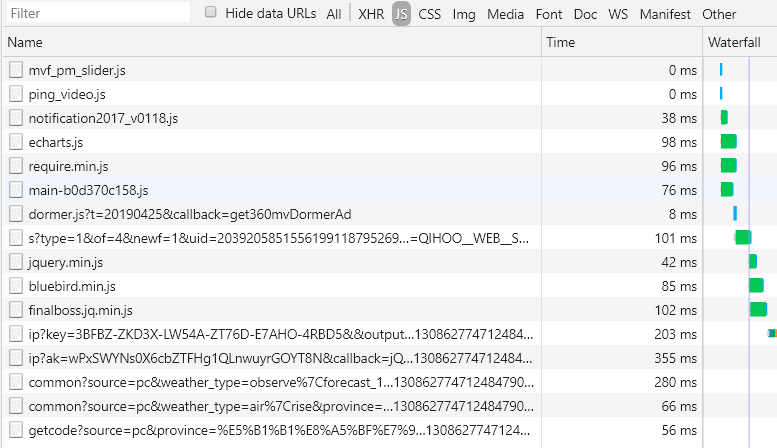Image resolution: width=777 pixels, height=448 pixels.
Task: Click waterfall bar for echarts.js
Action: (728, 141)
